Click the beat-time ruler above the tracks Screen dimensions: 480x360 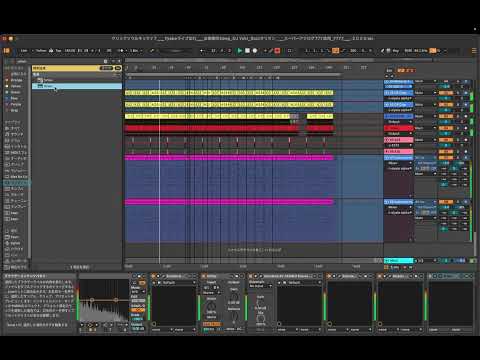pos(253,68)
